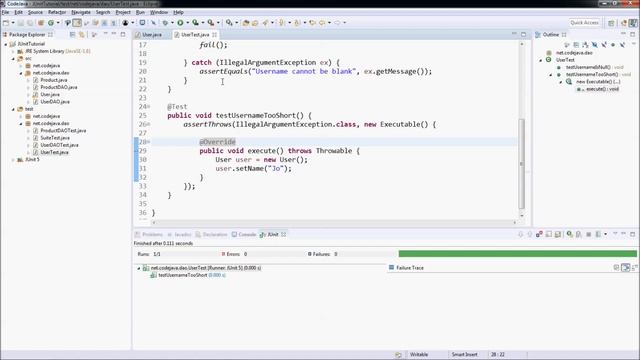Expand JRE System Library node
This screenshot has width=640, height=360.
(x=13, y=51)
